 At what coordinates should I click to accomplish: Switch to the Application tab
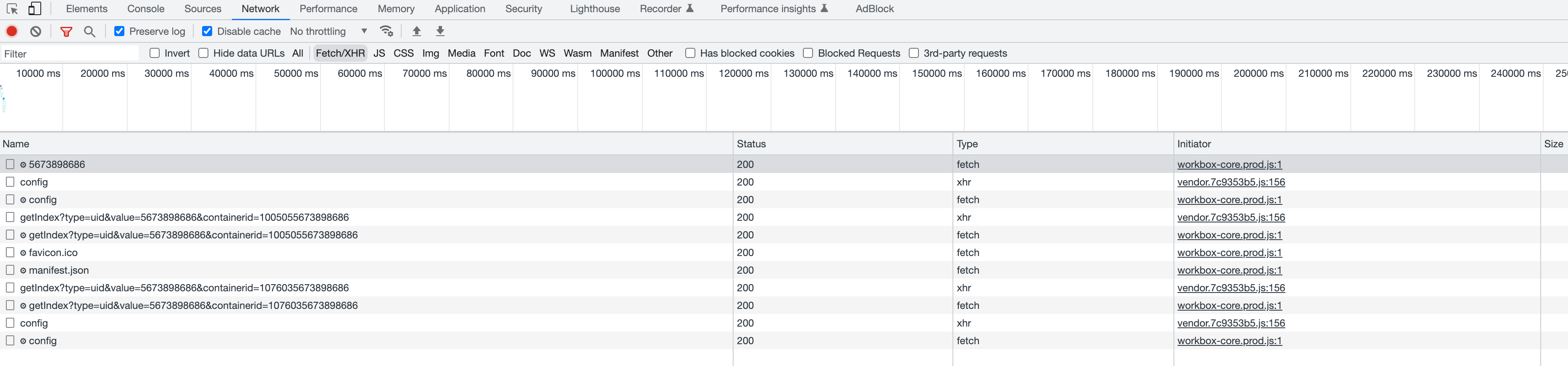click(460, 8)
